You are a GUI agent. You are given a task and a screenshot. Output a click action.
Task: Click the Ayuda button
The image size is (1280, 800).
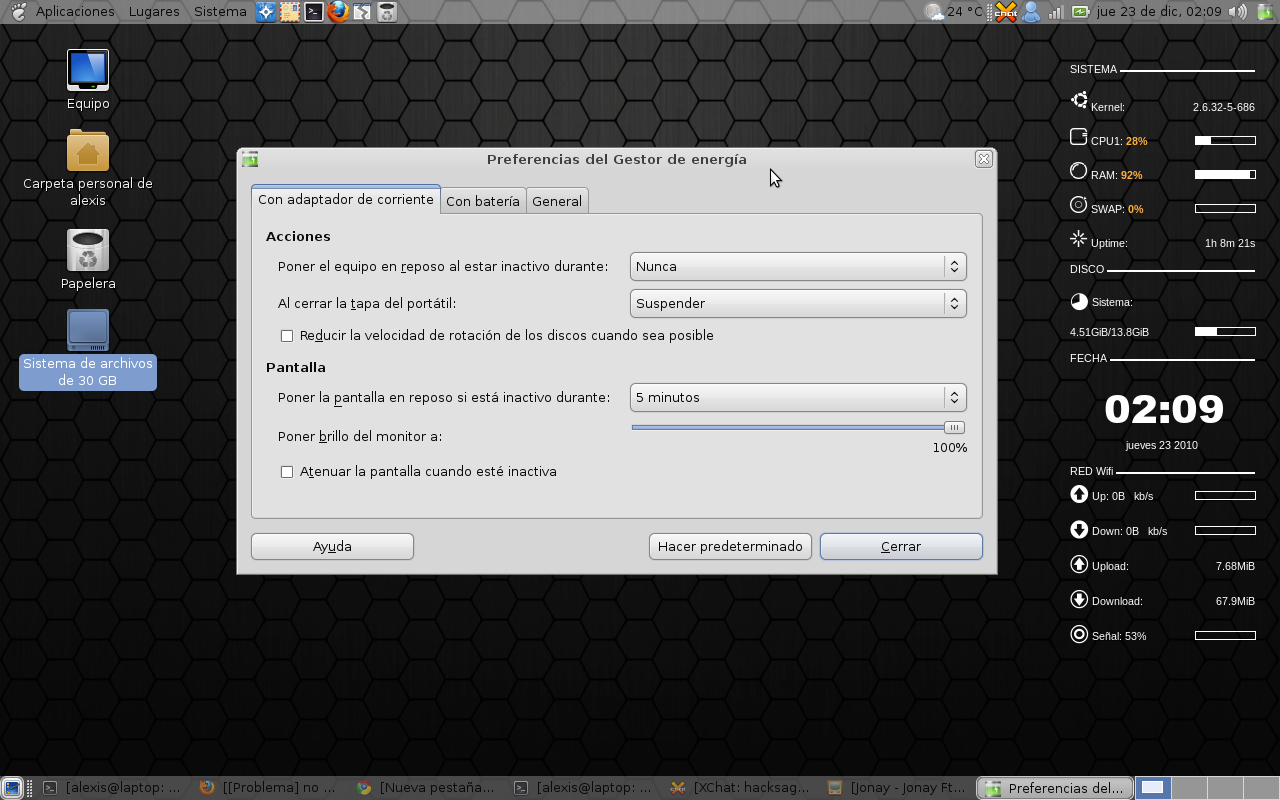point(332,546)
